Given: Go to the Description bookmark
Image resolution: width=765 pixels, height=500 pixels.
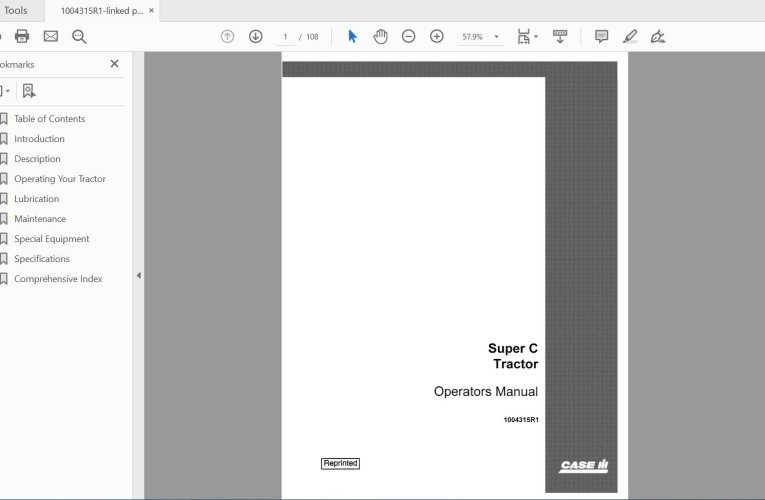Looking at the screenshot, I should pyautogui.click(x=37, y=159).
